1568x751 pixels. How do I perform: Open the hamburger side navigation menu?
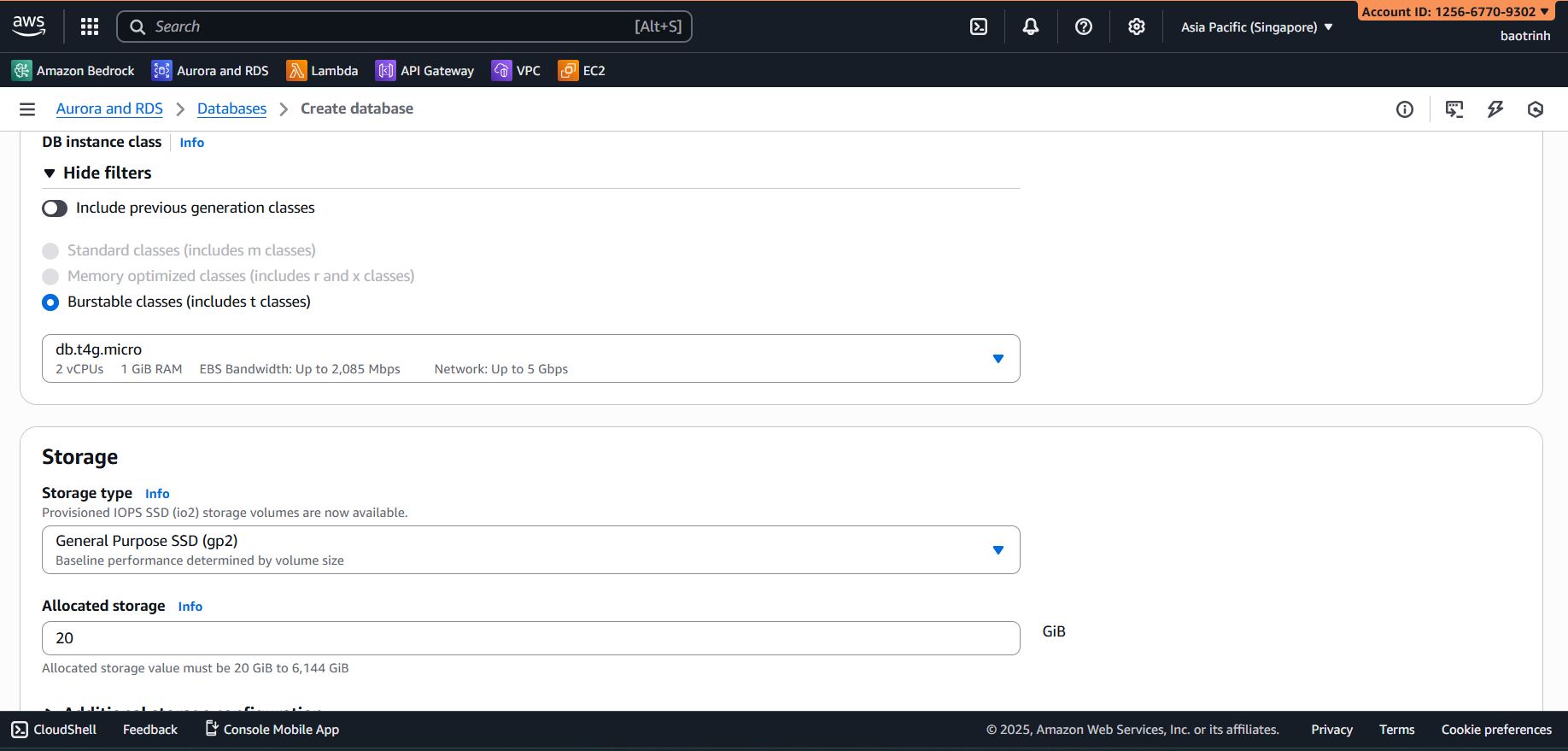tap(27, 109)
